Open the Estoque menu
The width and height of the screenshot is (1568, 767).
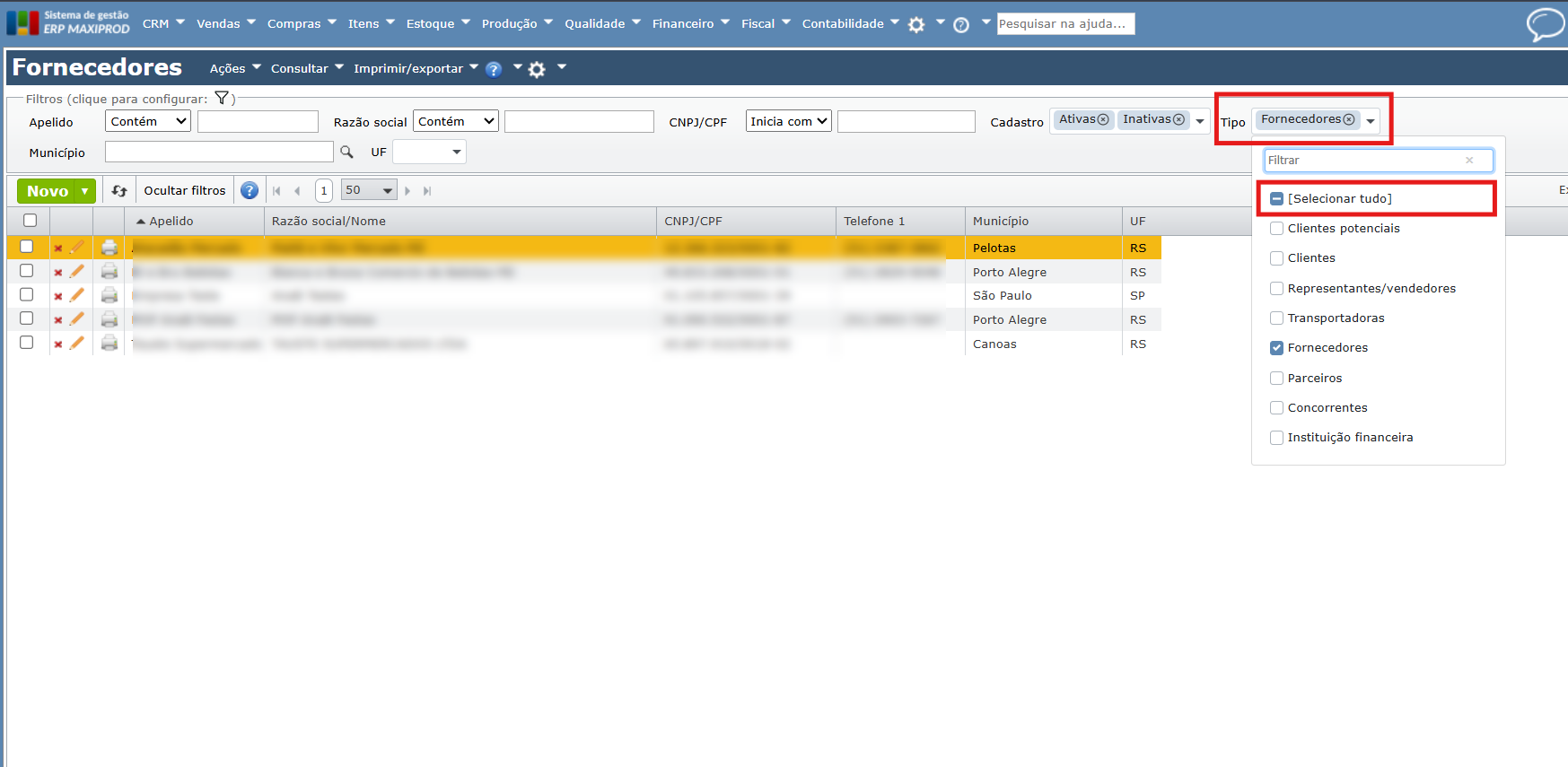[438, 23]
